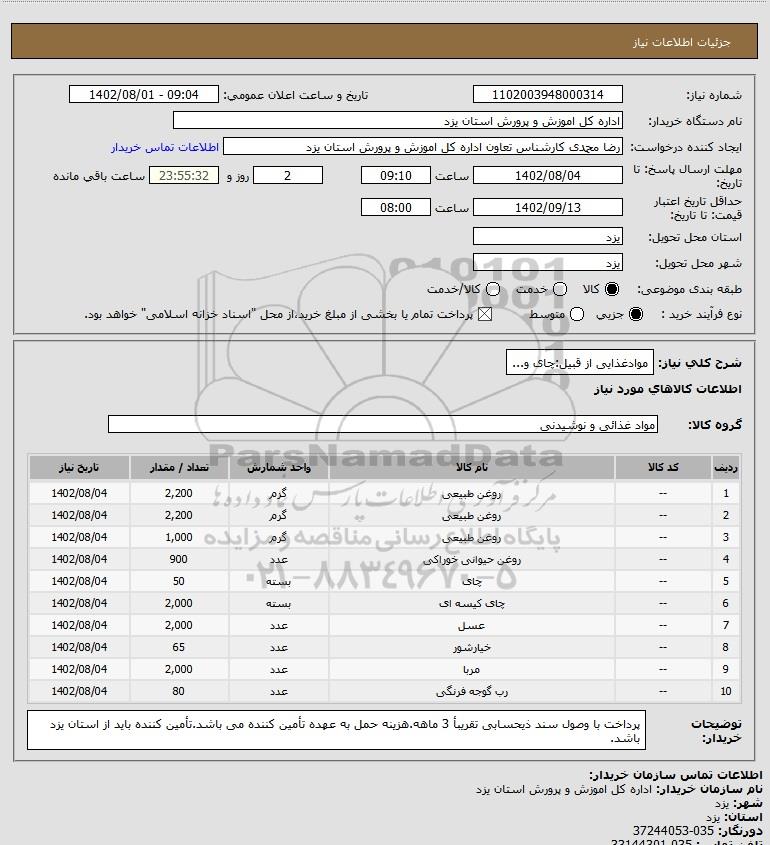Select the متوسط purchase type radio
This screenshot has width=770, height=845.
coord(577,314)
